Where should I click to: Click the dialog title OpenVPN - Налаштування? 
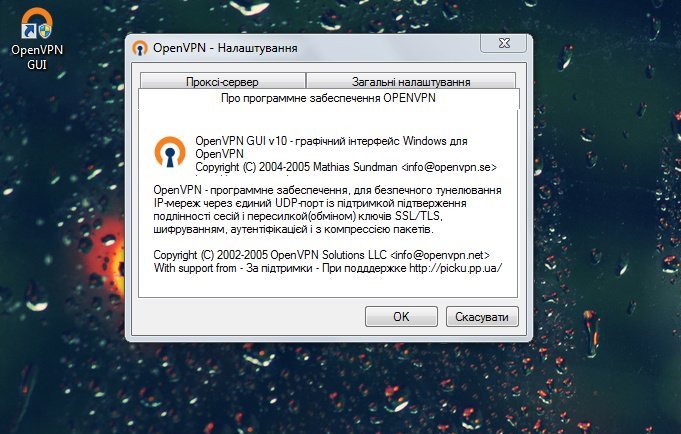(225, 48)
